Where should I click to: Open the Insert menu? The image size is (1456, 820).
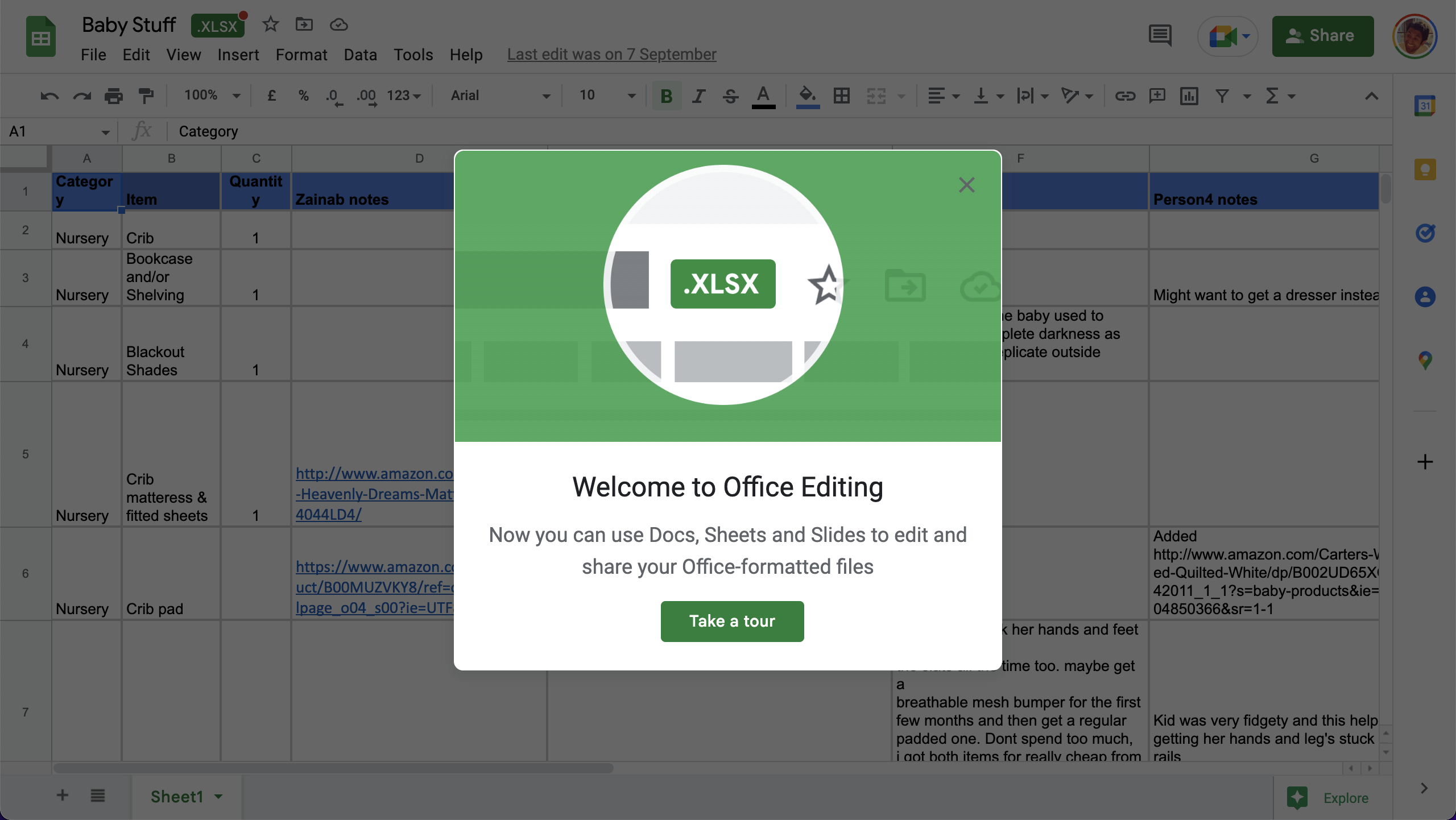pyautogui.click(x=238, y=55)
